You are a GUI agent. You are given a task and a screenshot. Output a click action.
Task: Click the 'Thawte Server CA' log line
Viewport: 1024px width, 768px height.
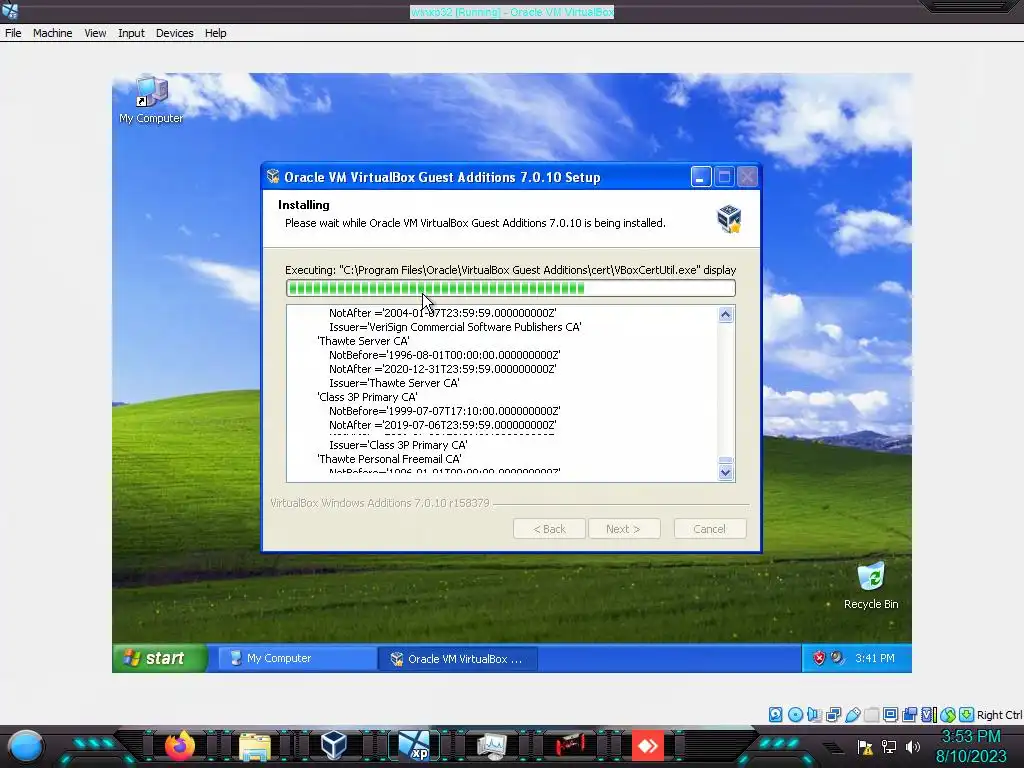coord(363,341)
